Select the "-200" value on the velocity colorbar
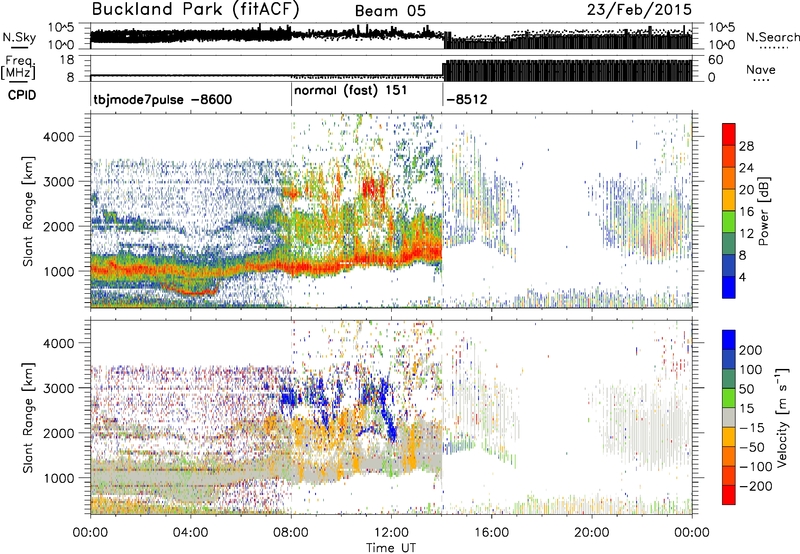 (x=756, y=486)
